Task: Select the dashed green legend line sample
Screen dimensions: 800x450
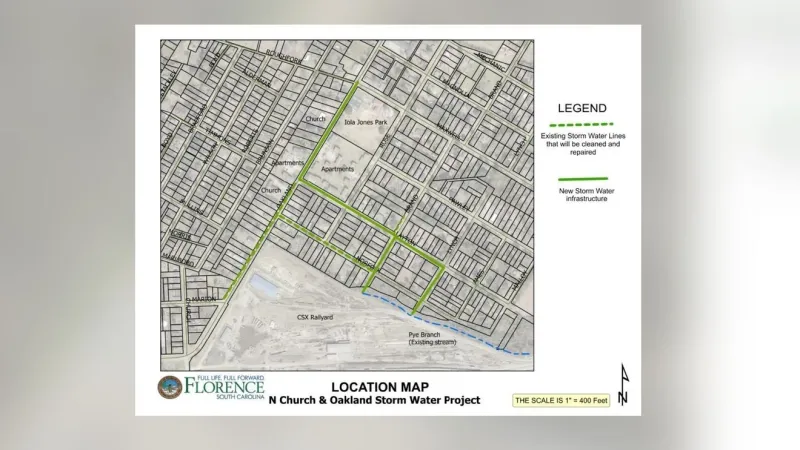Action: click(581, 124)
